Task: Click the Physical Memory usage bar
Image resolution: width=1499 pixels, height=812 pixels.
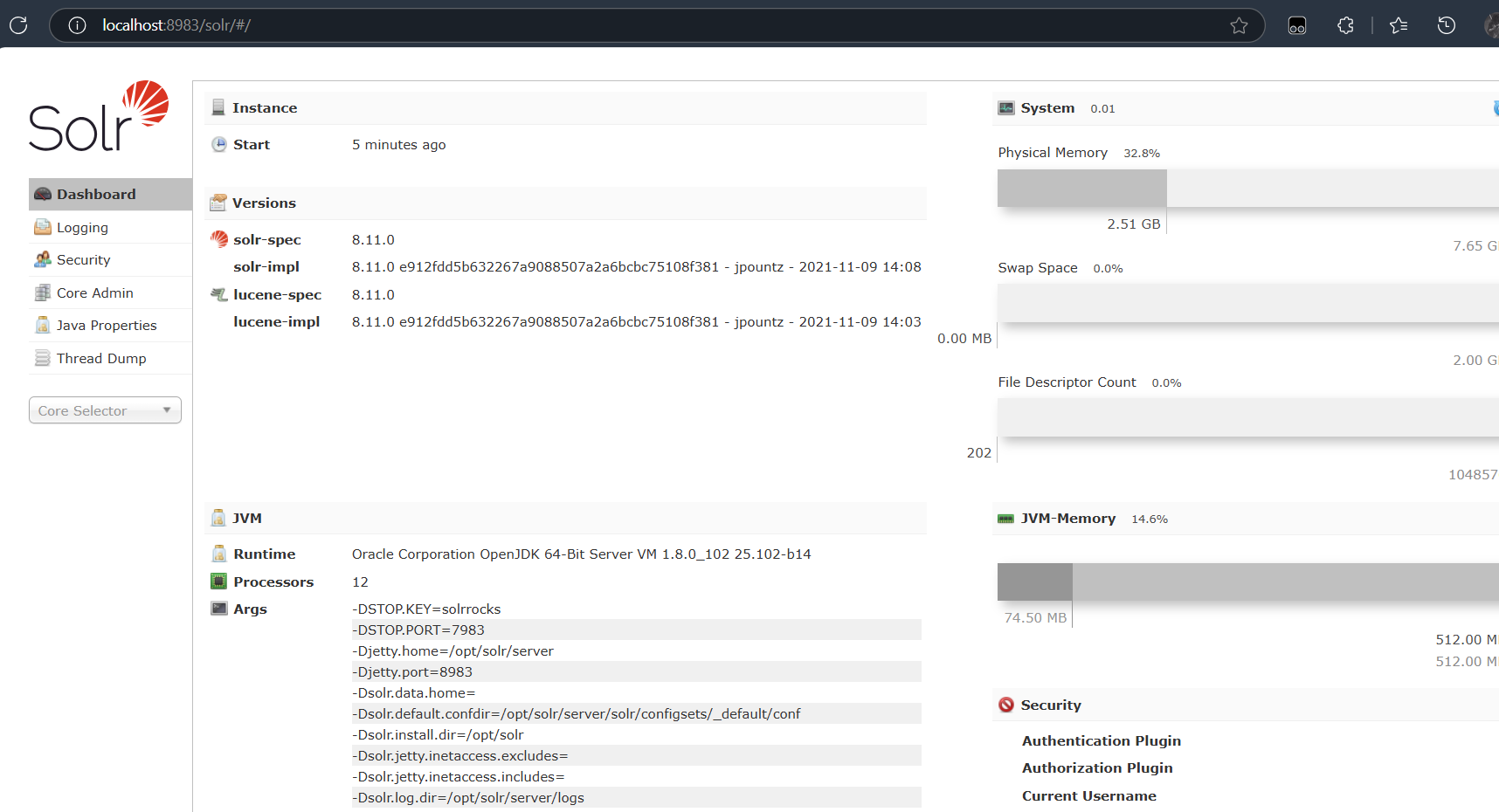Action: click(x=1248, y=188)
